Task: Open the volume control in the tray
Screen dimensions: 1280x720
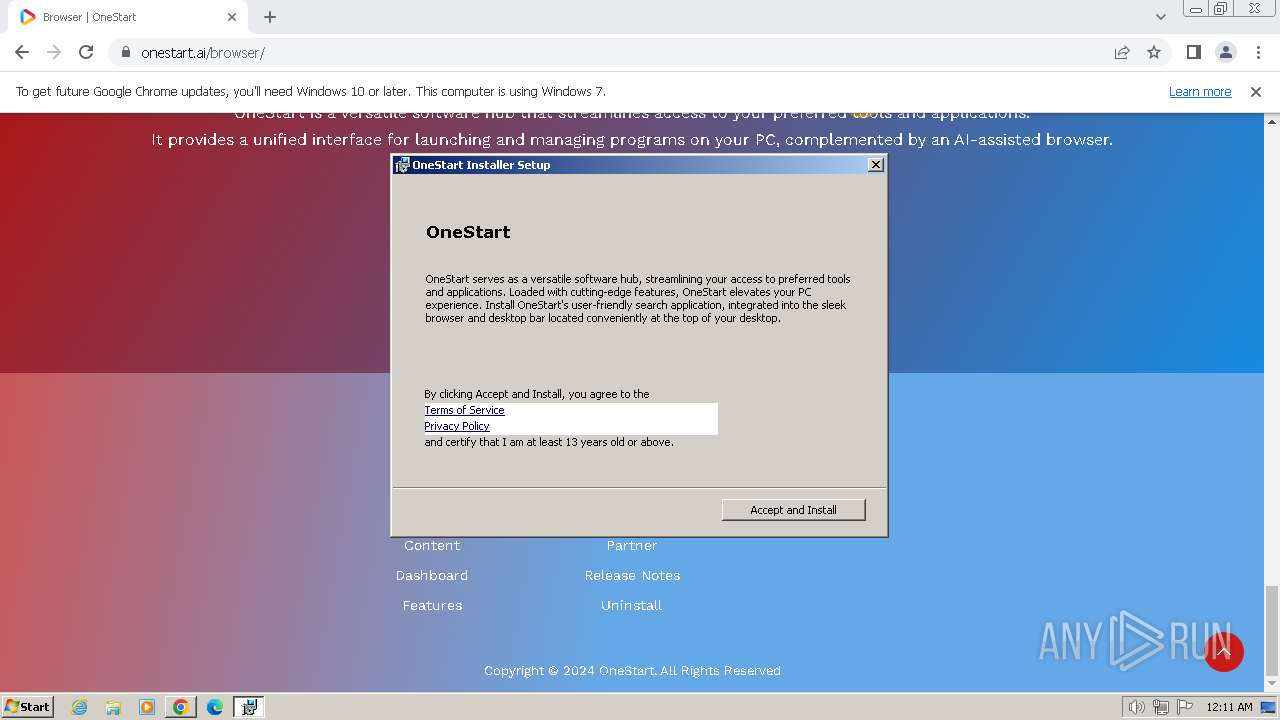Action: pyautogui.click(x=1136, y=707)
